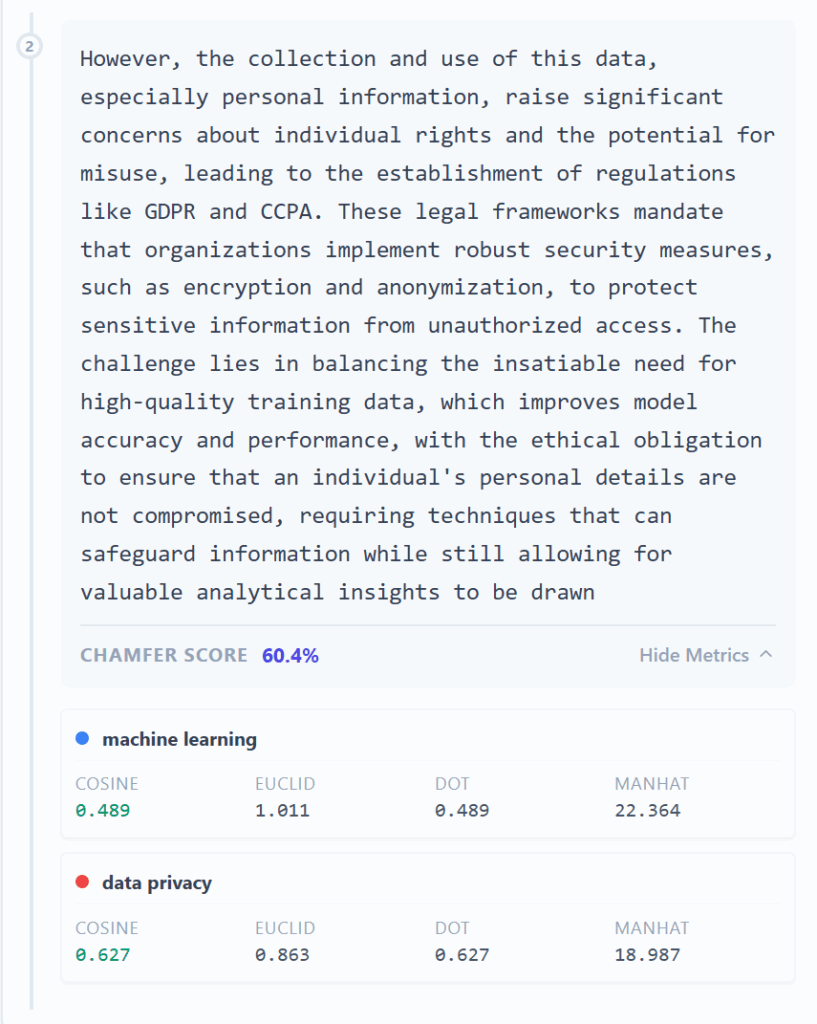Collapse metrics using the chevron arrow
The width and height of the screenshot is (817, 1024).
pos(766,655)
